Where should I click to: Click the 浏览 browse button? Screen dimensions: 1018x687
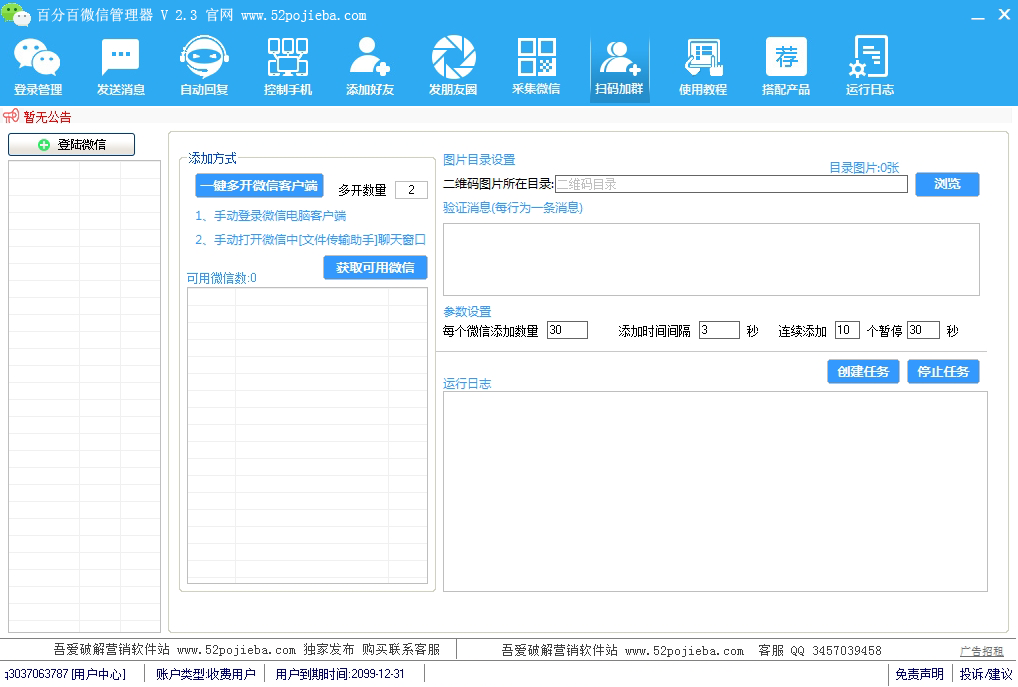(x=947, y=184)
